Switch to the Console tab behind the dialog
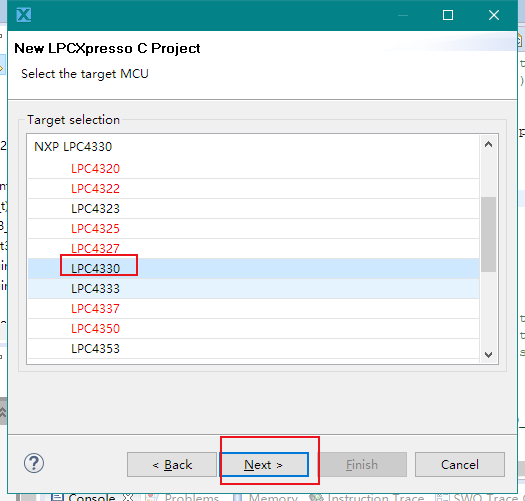525x501 pixels. [92, 497]
